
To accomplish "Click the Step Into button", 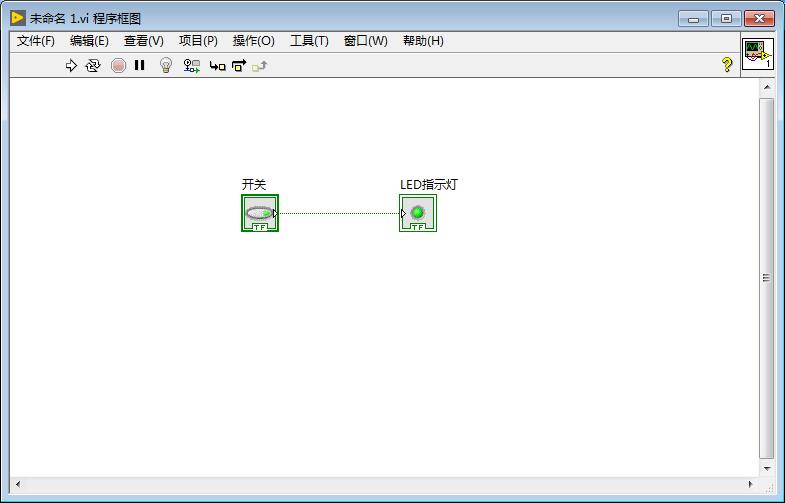I will 217,66.
